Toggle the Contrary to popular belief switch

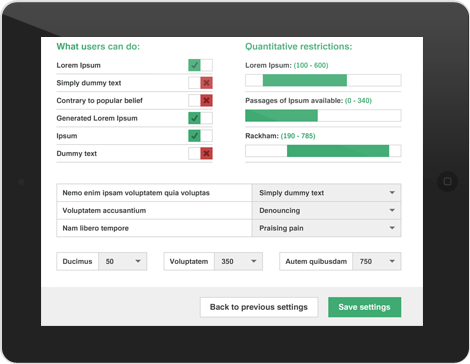click(200, 100)
